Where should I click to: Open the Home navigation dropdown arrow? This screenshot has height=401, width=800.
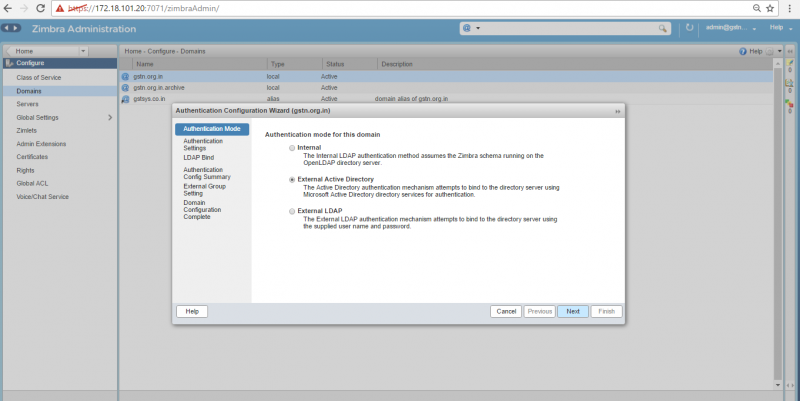(x=83, y=51)
